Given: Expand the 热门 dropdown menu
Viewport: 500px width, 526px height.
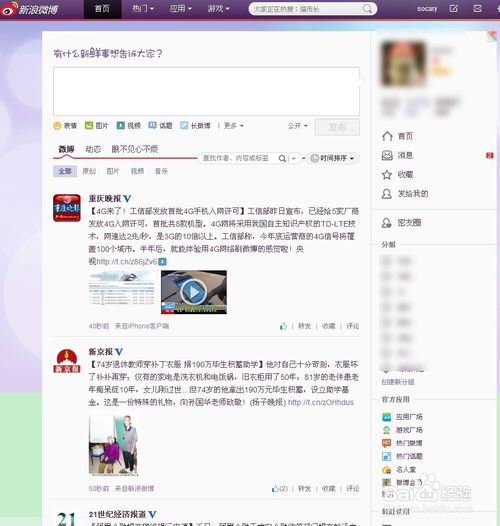Looking at the screenshot, I should point(143,9).
